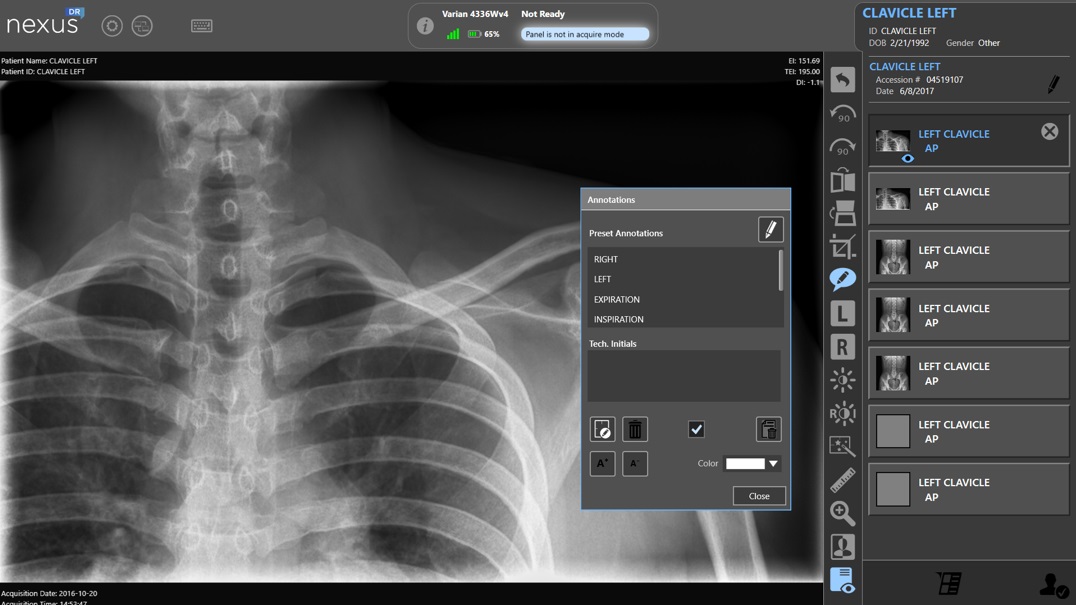Select the crop tool

(x=843, y=247)
